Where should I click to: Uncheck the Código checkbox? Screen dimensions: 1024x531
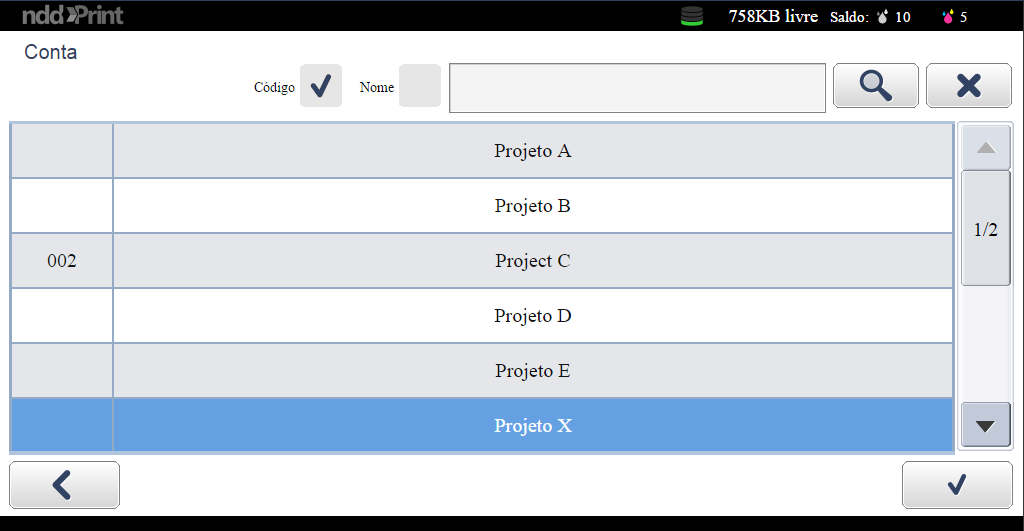point(320,86)
